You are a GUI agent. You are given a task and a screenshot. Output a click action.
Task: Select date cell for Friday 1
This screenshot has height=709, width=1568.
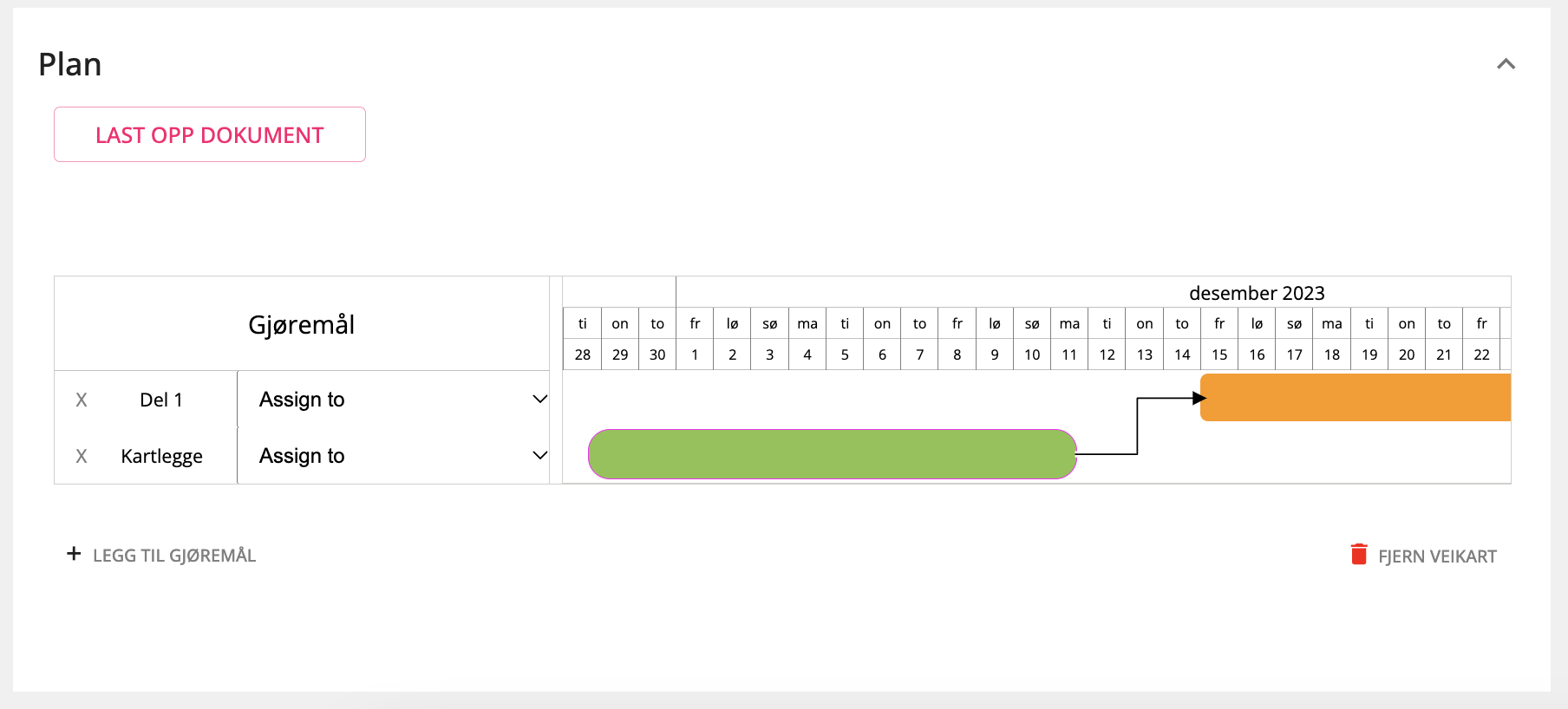click(695, 354)
